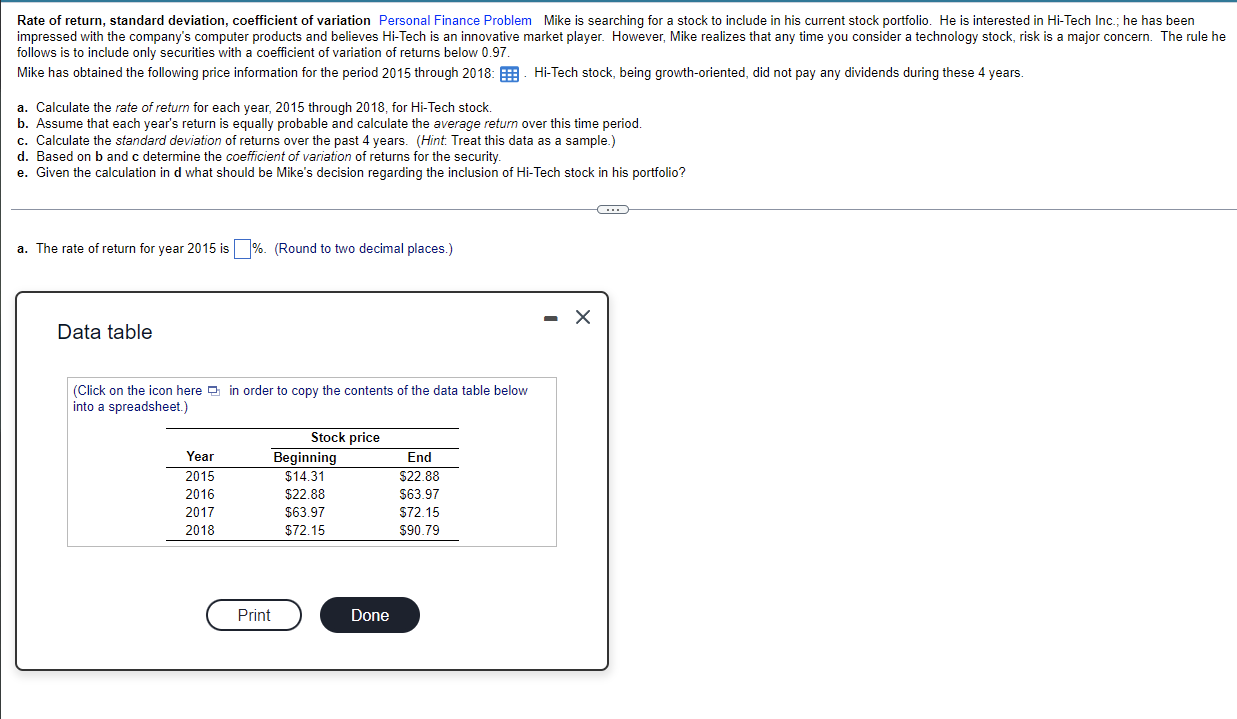This screenshot has width=1237, height=719.
Task: Click the Data table dialog title
Action: [104, 331]
